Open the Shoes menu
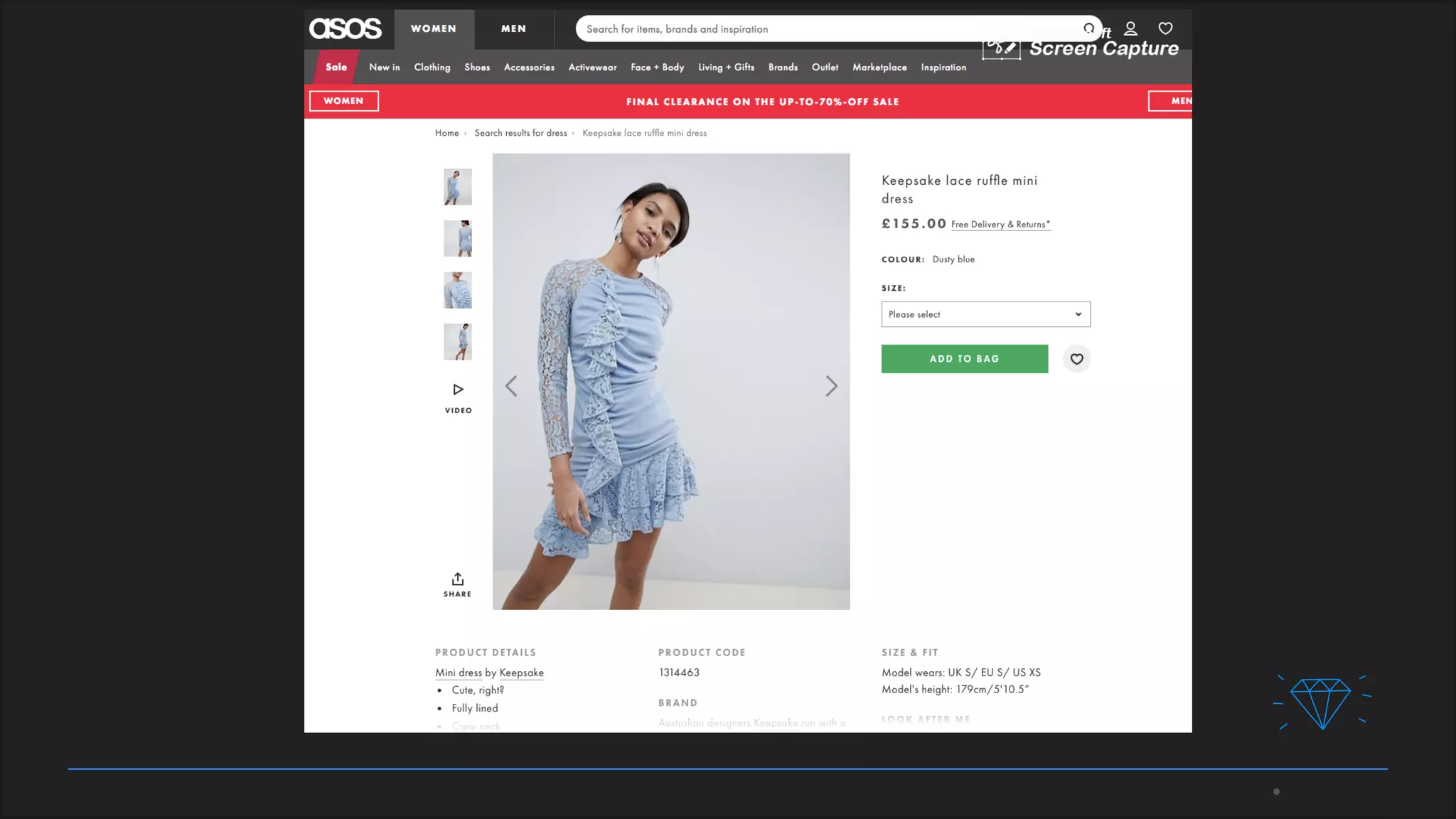The height and width of the screenshot is (819, 1456). [477, 67]
